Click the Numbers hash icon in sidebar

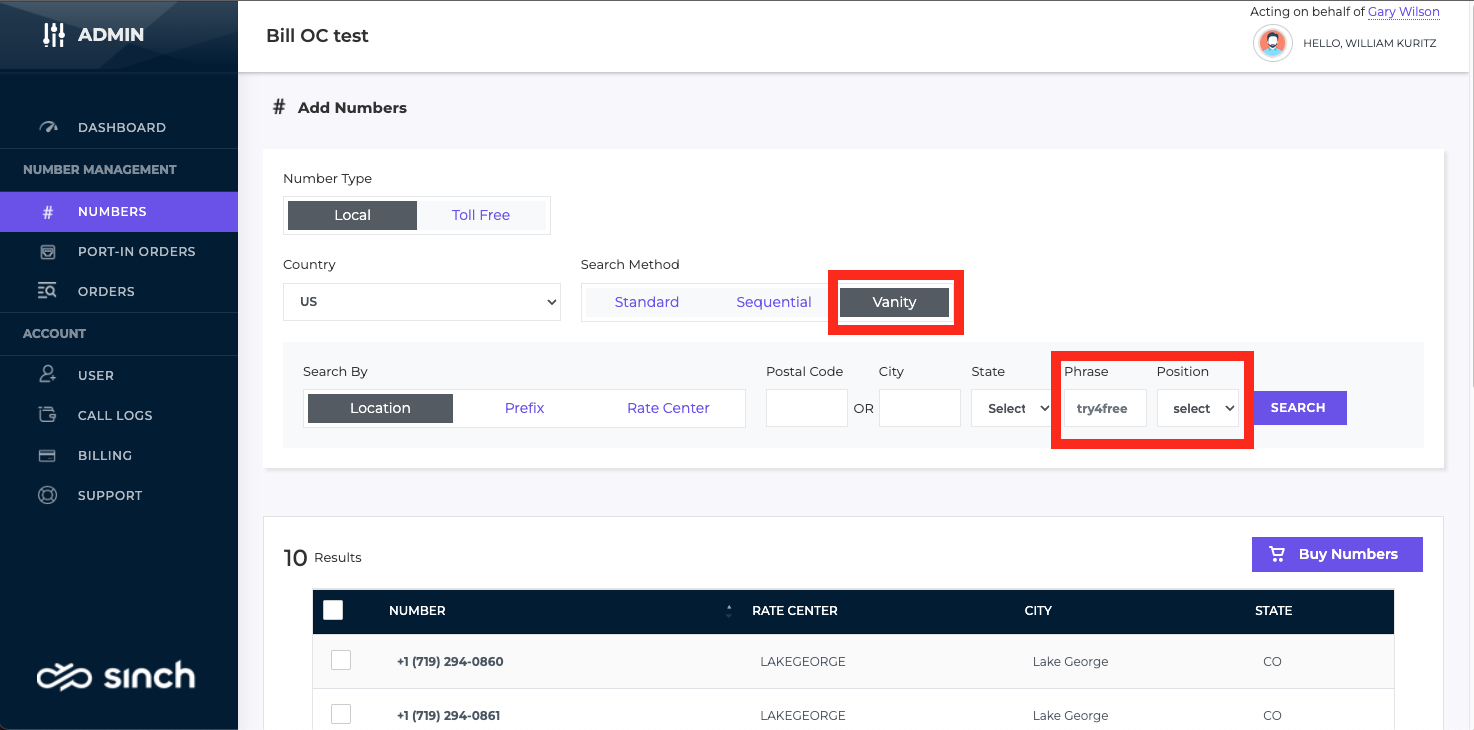[x=48, y=212]
